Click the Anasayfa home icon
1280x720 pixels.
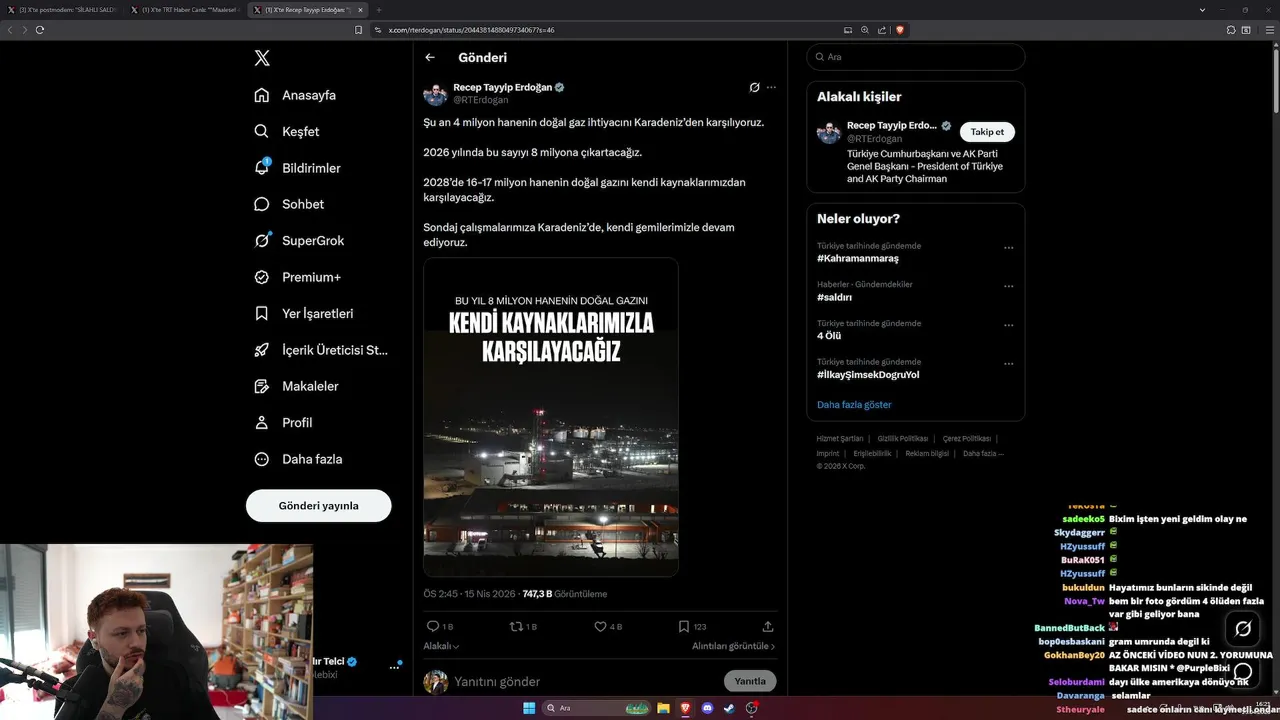click(x=262, y=95)
